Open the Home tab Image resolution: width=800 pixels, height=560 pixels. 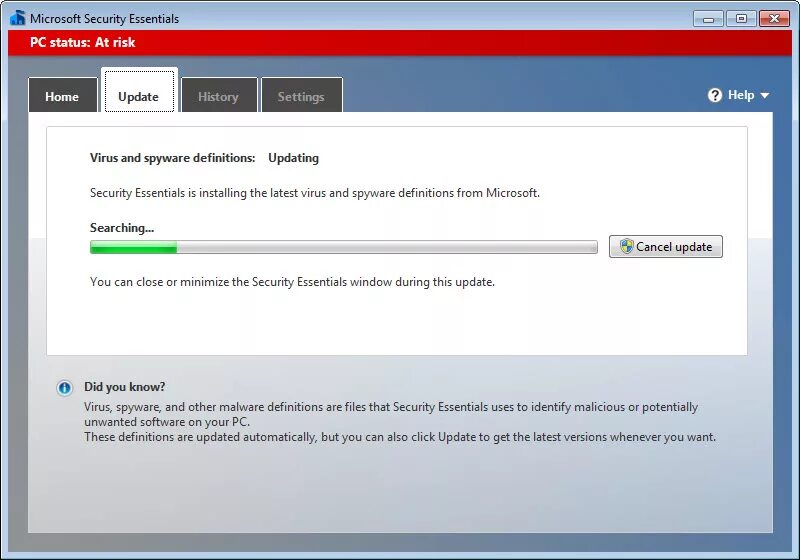tap(62, 95)
